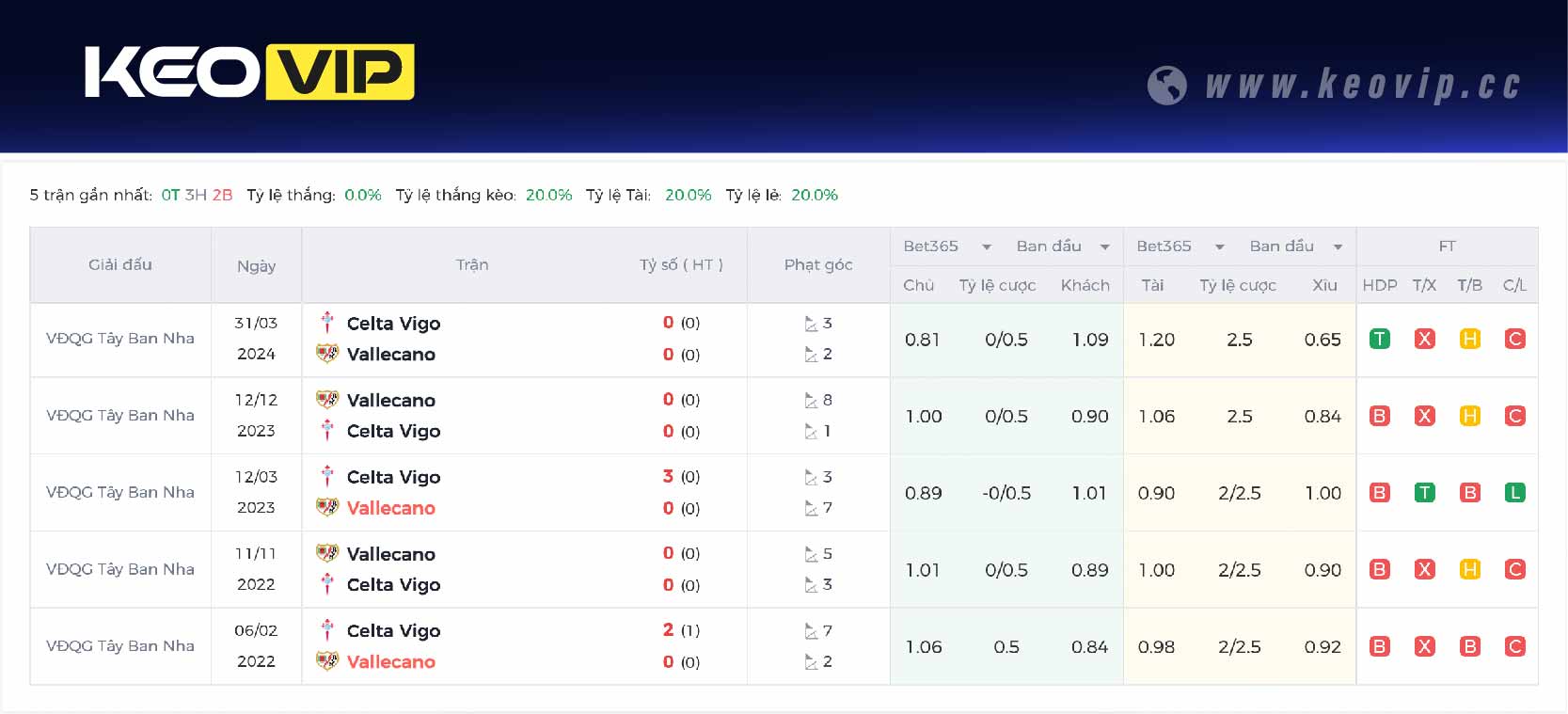
Task: Click Celta Vigo crest in 31/03/2024 match
Action: pyautogui.click(x=327, y=323)
